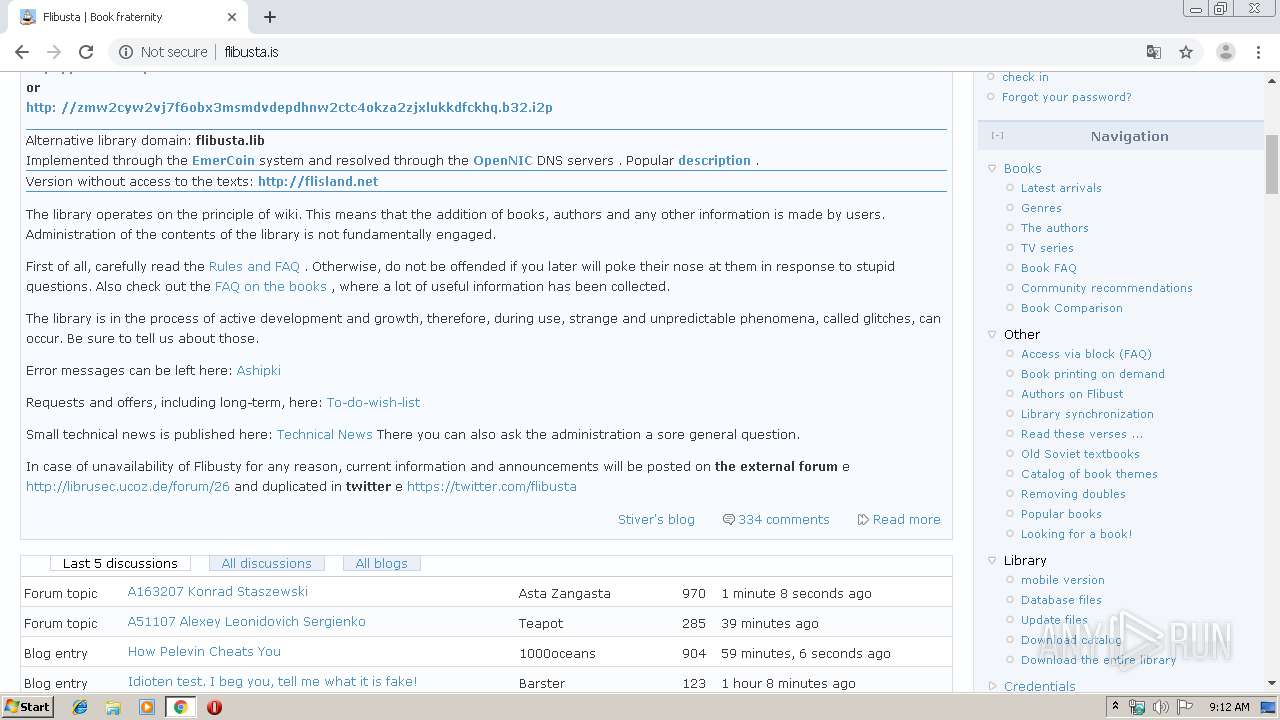Open Windows Explorer from the taskbar
1280x720 pixels.
[x=113, y=707]
